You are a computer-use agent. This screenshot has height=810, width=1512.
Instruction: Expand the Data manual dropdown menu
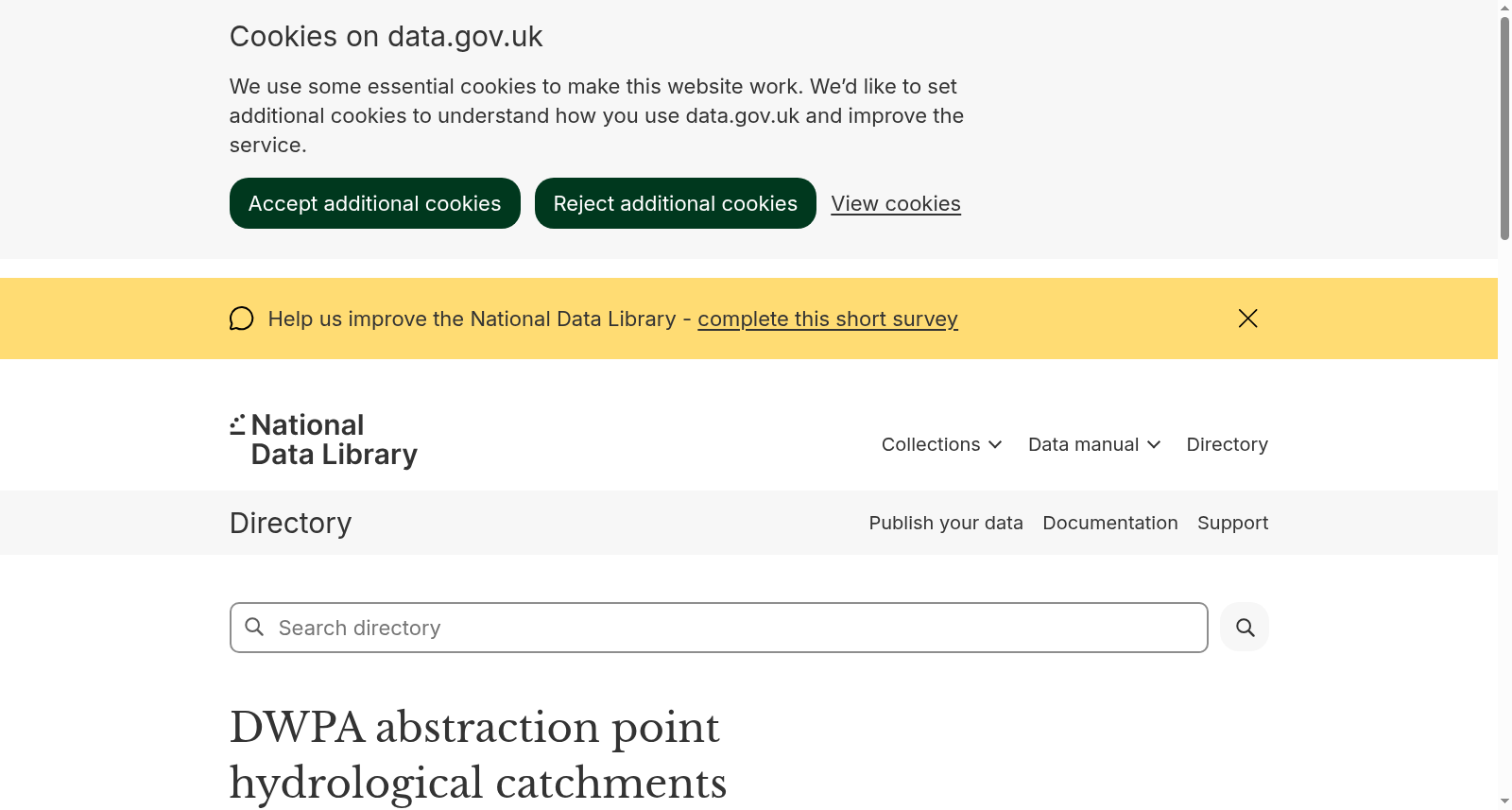[x=1094, y=444]
